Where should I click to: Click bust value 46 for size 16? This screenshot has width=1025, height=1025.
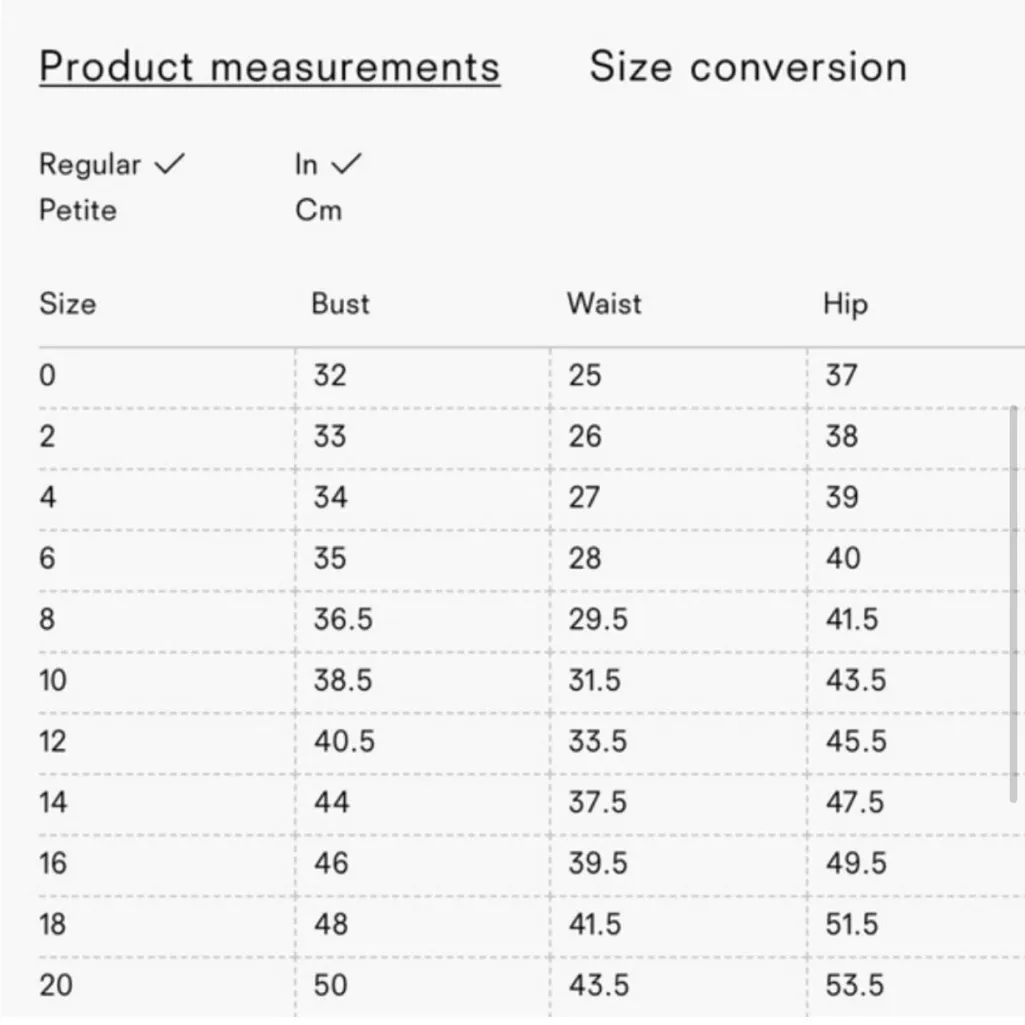click(331, 863)
